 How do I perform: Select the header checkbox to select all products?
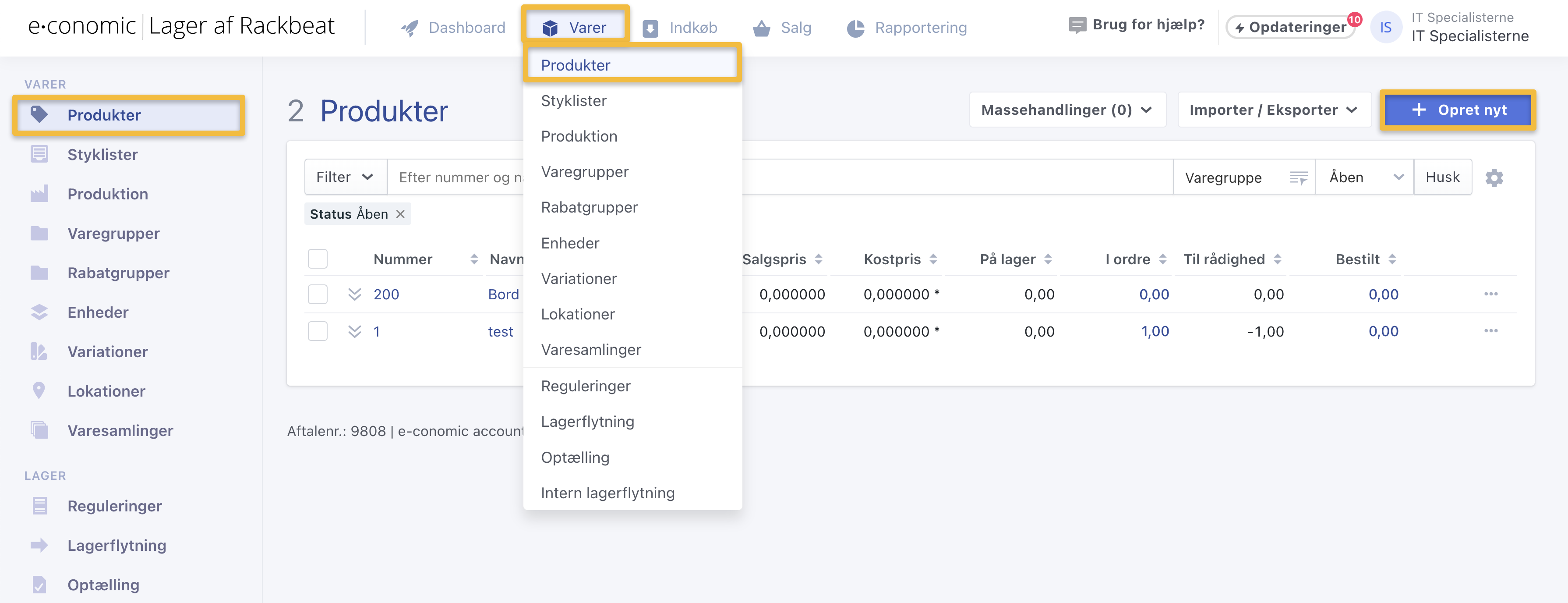(317, 258)
